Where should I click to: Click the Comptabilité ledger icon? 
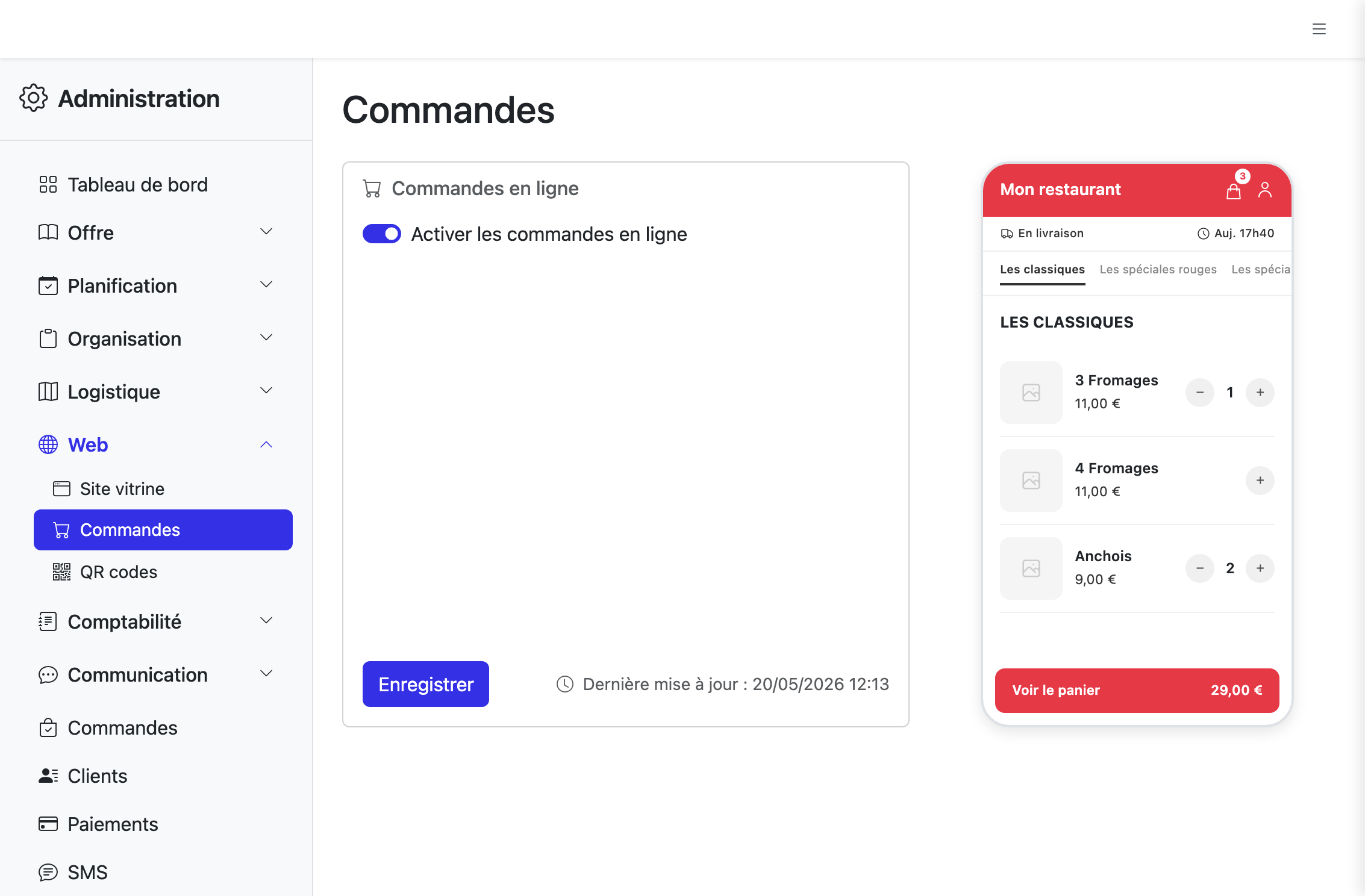48,621
